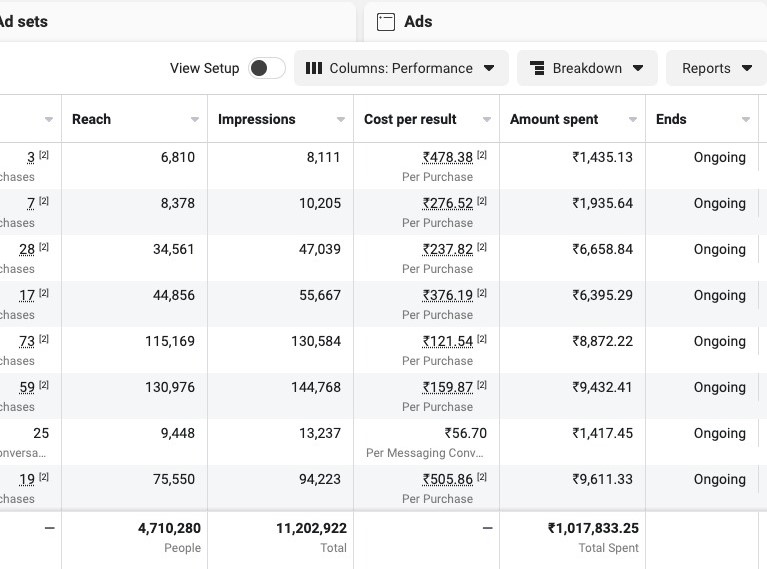Select the ₹9,432.41 amount spent cell
The image size is (767, 569).
602,388
